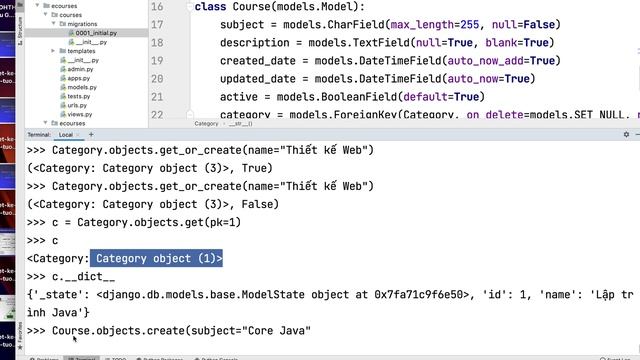Close the Local terminal tab
Viewport: 640px width, 360px height.
[x=78, y=134]
